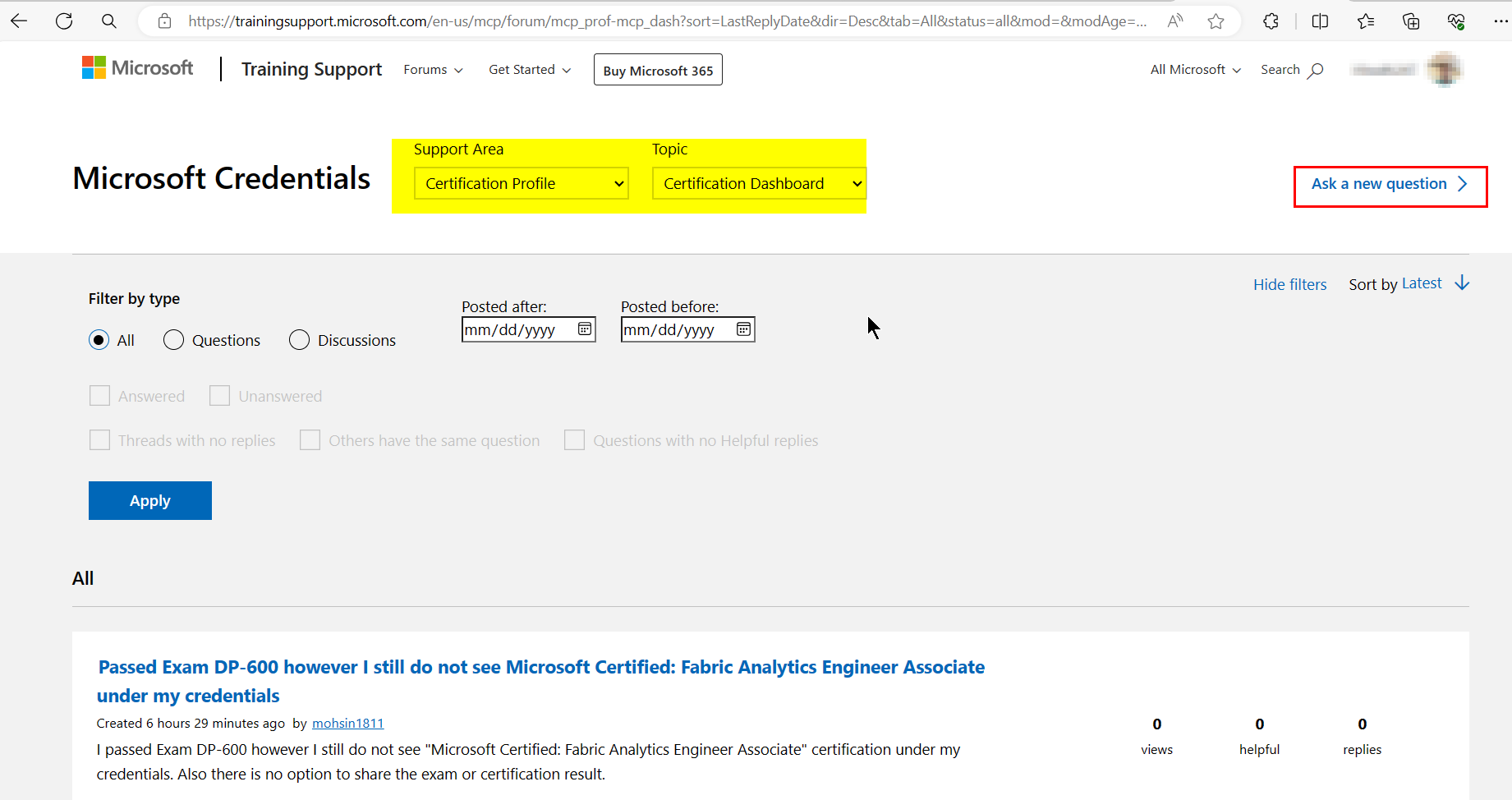Click the Microsoft logo
The image size is (1512, 800).
tap(137, 68)
